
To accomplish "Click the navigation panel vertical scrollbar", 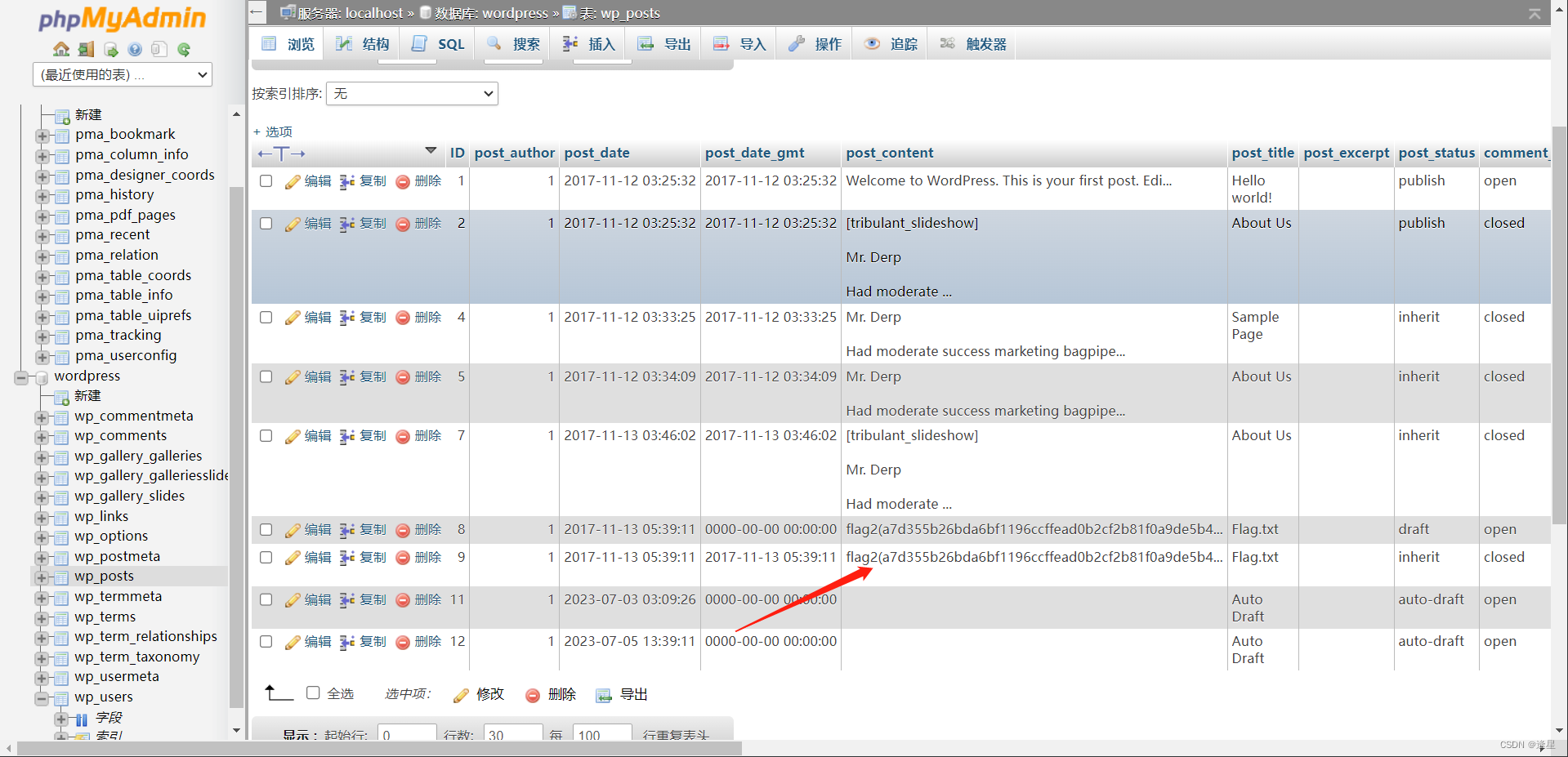I will 236,448.
